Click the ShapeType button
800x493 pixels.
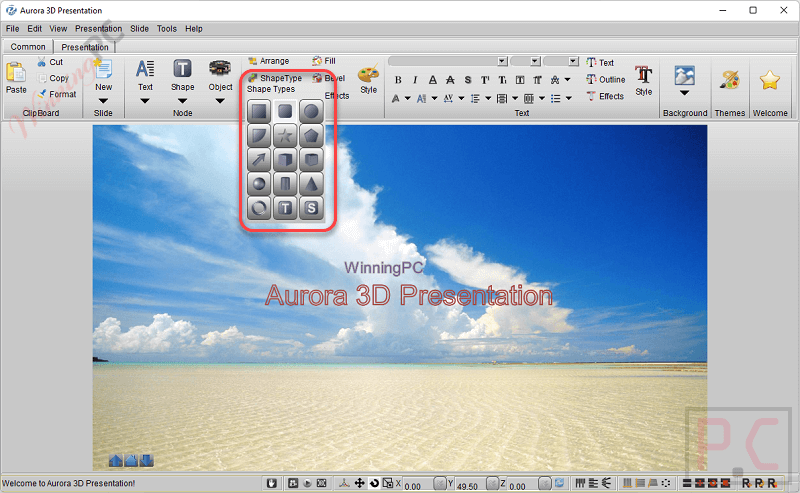[275, 78]
